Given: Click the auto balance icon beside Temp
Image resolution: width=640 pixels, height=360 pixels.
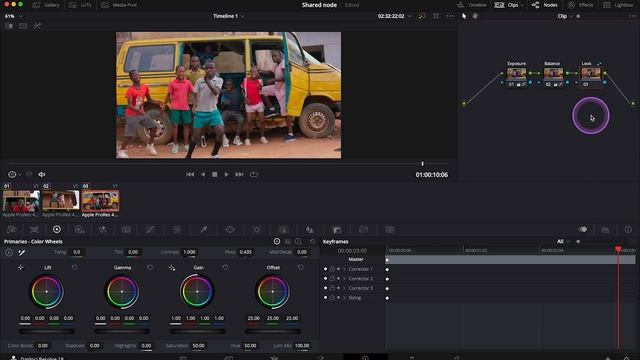Looking at the screenshot, I should coord(9,253).
